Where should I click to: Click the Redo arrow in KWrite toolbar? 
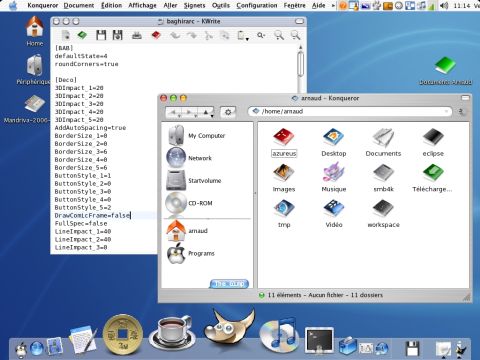point(192,35)
